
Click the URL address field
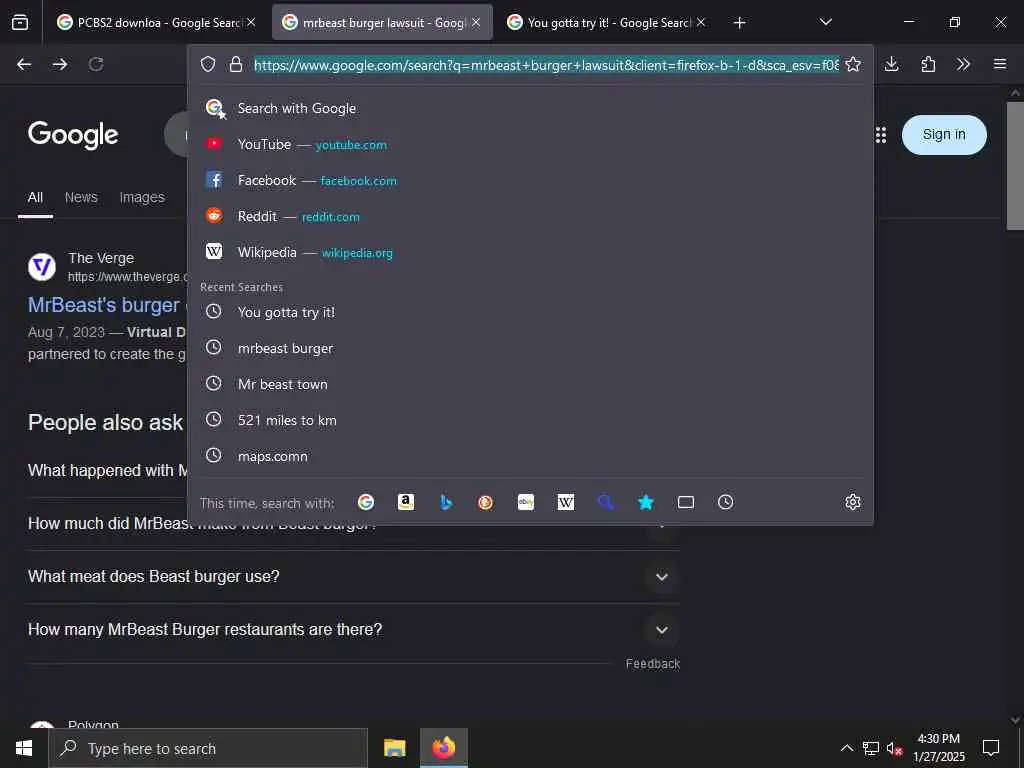click(547, 65)
